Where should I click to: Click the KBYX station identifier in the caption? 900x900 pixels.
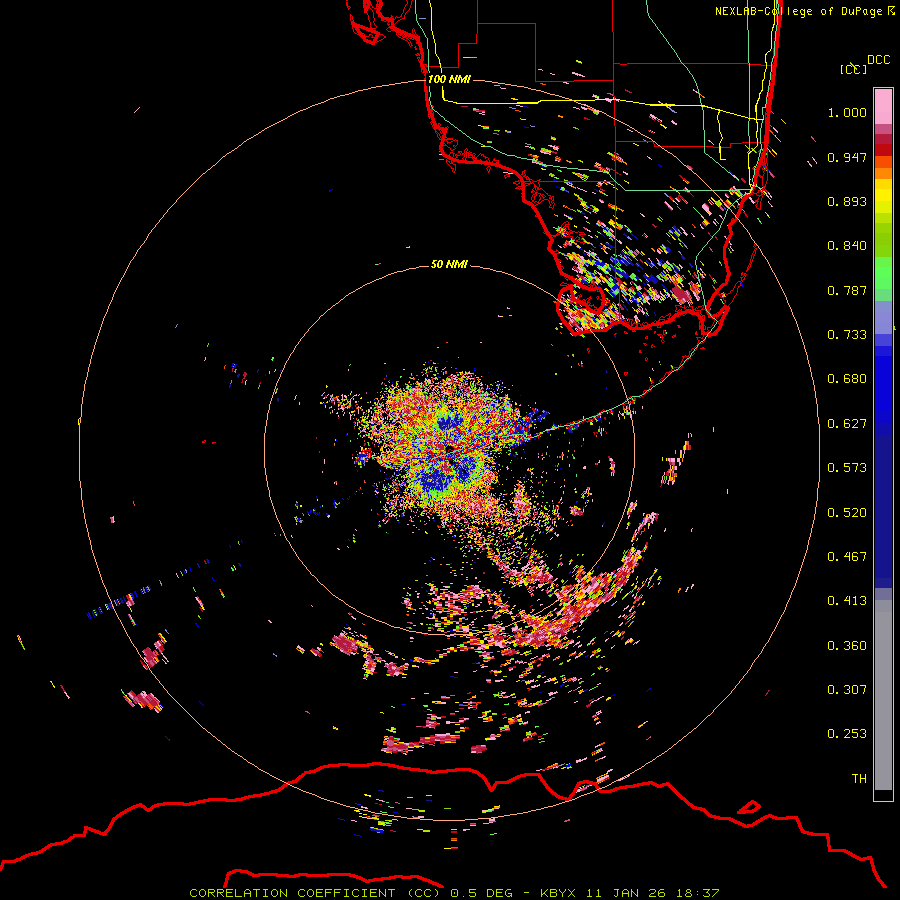coord(560,893)
